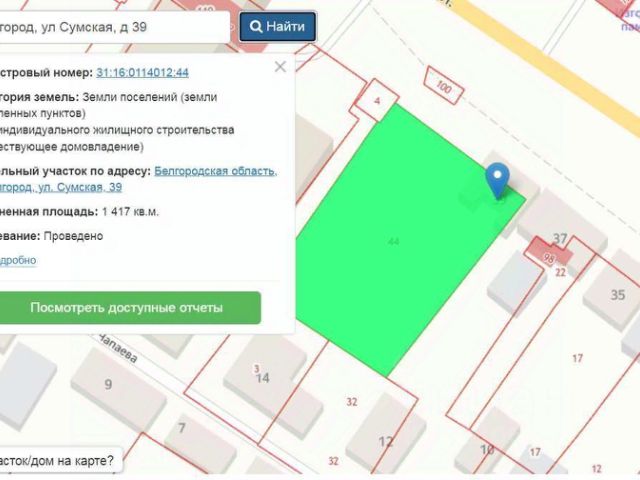Click building number 7 on map

pyautogui.click(x=182, y=428)
